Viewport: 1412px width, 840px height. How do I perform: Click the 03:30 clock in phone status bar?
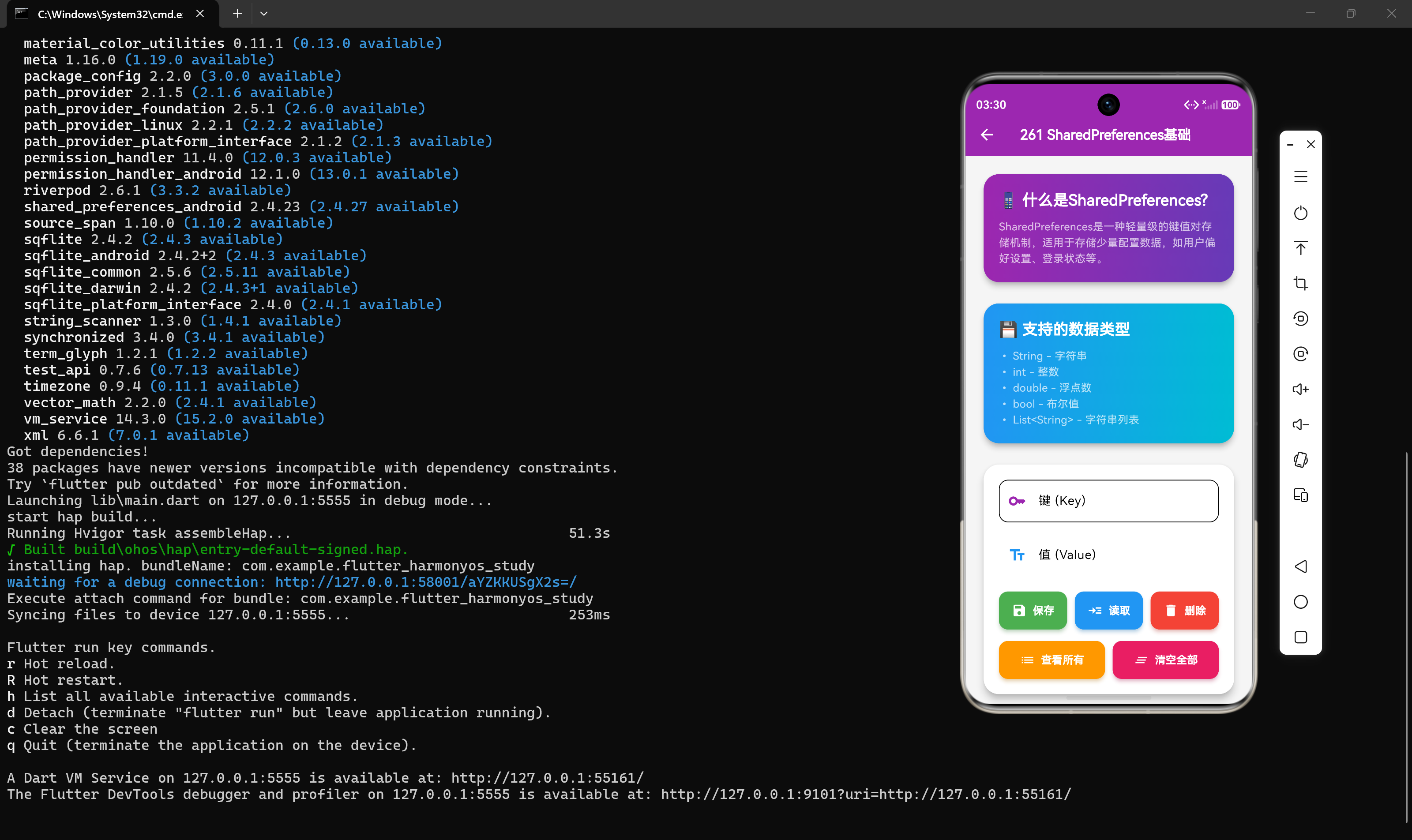pos(991,105)
